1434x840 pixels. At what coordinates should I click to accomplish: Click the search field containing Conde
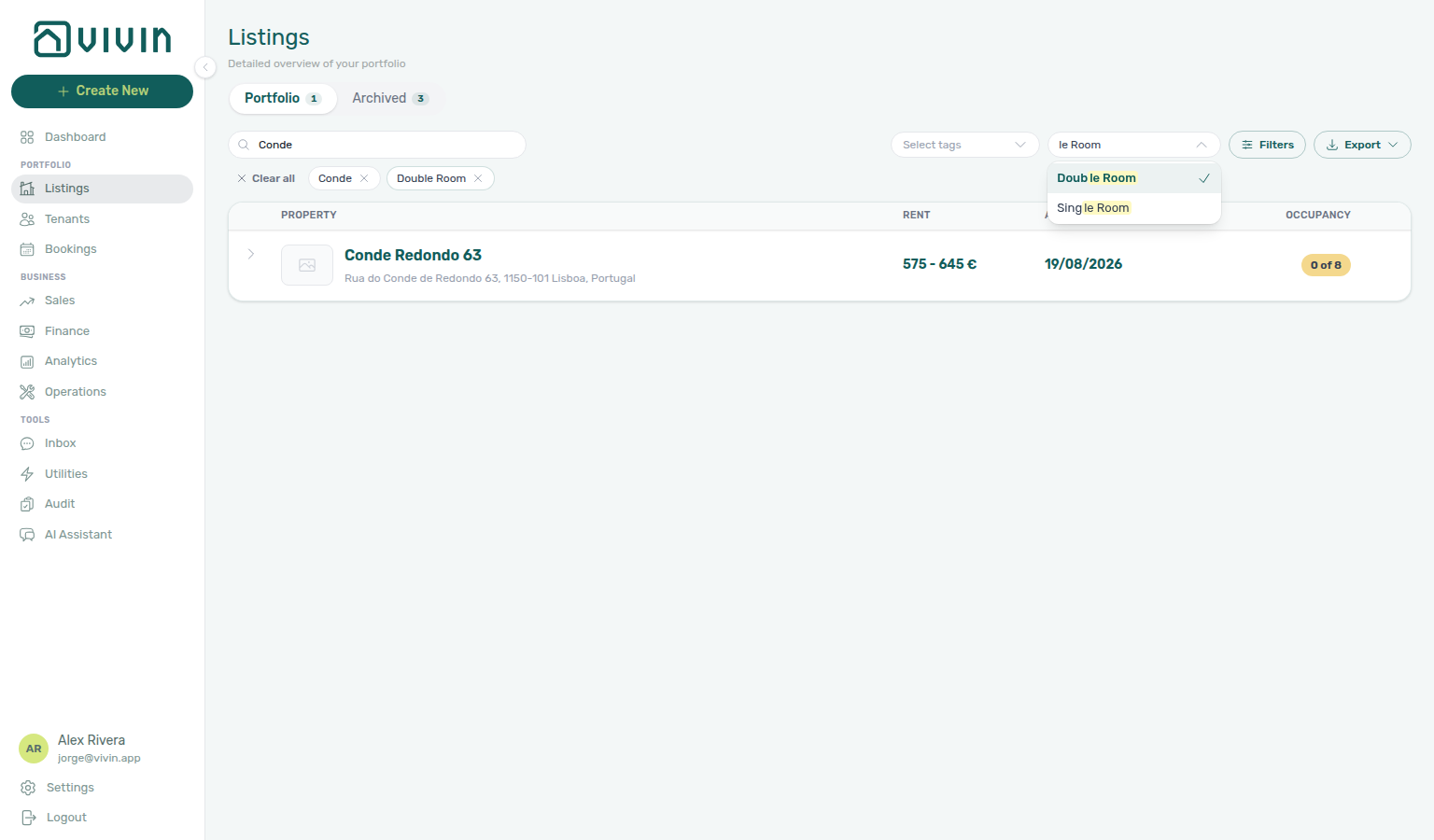coord(377,145)
